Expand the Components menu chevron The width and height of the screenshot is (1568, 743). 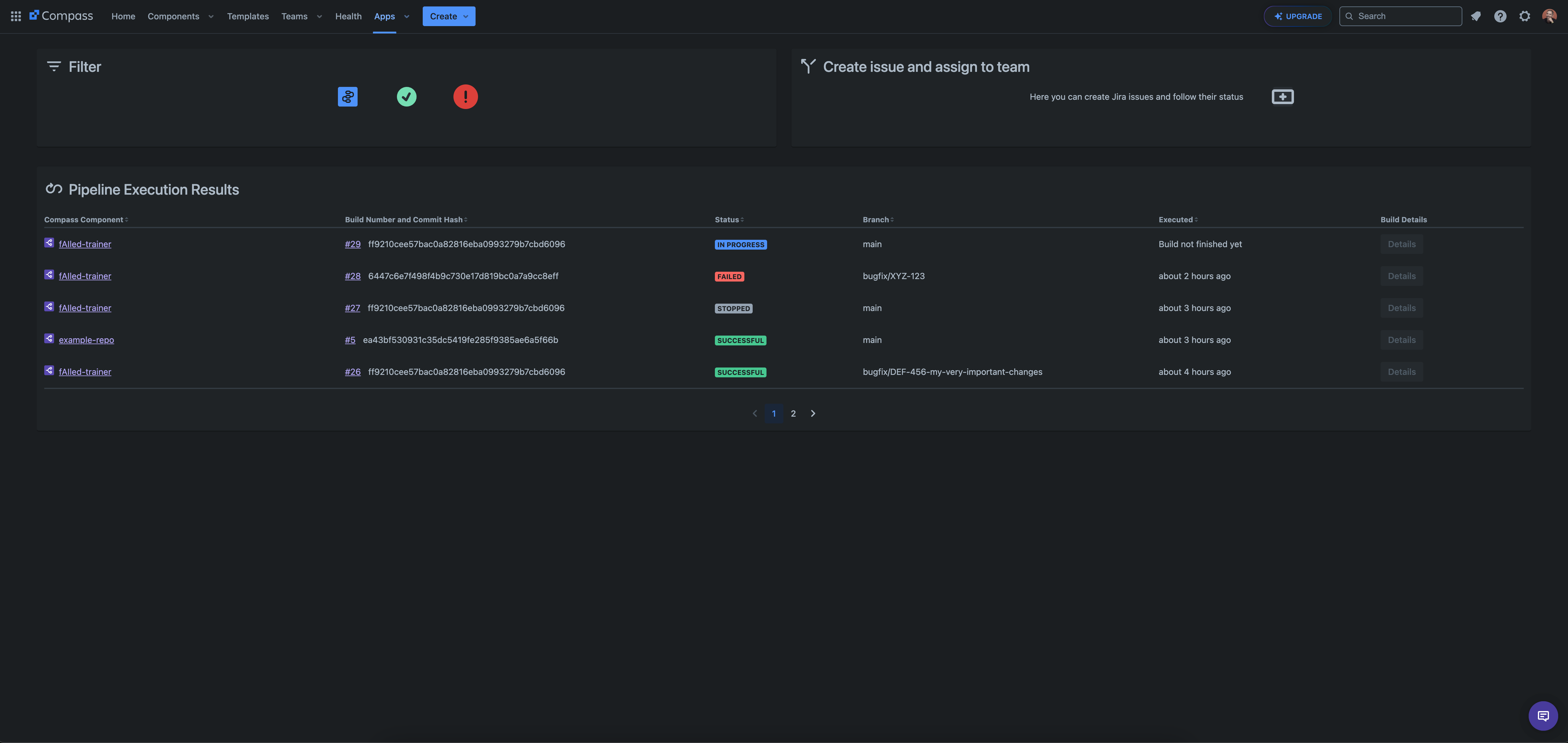pyautogui.click(x=211, y=17)
